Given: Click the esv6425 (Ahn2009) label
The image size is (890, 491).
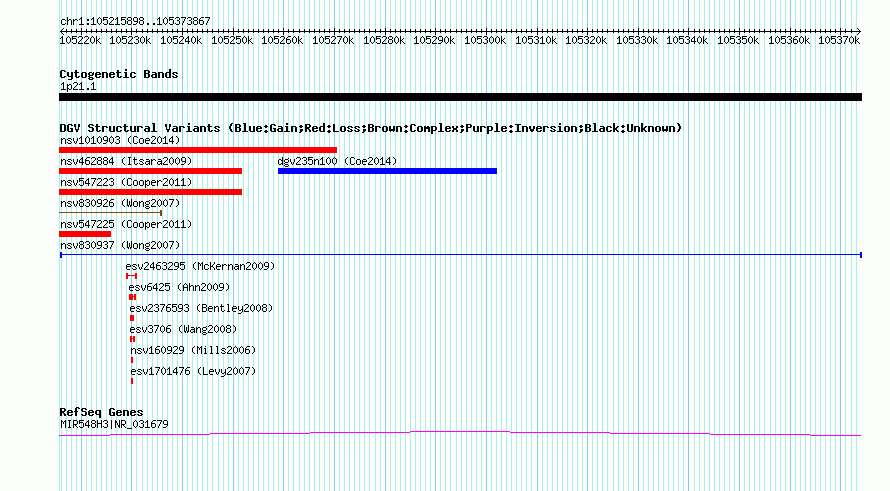Looking at the screenshot, I should tap(179, 287).
